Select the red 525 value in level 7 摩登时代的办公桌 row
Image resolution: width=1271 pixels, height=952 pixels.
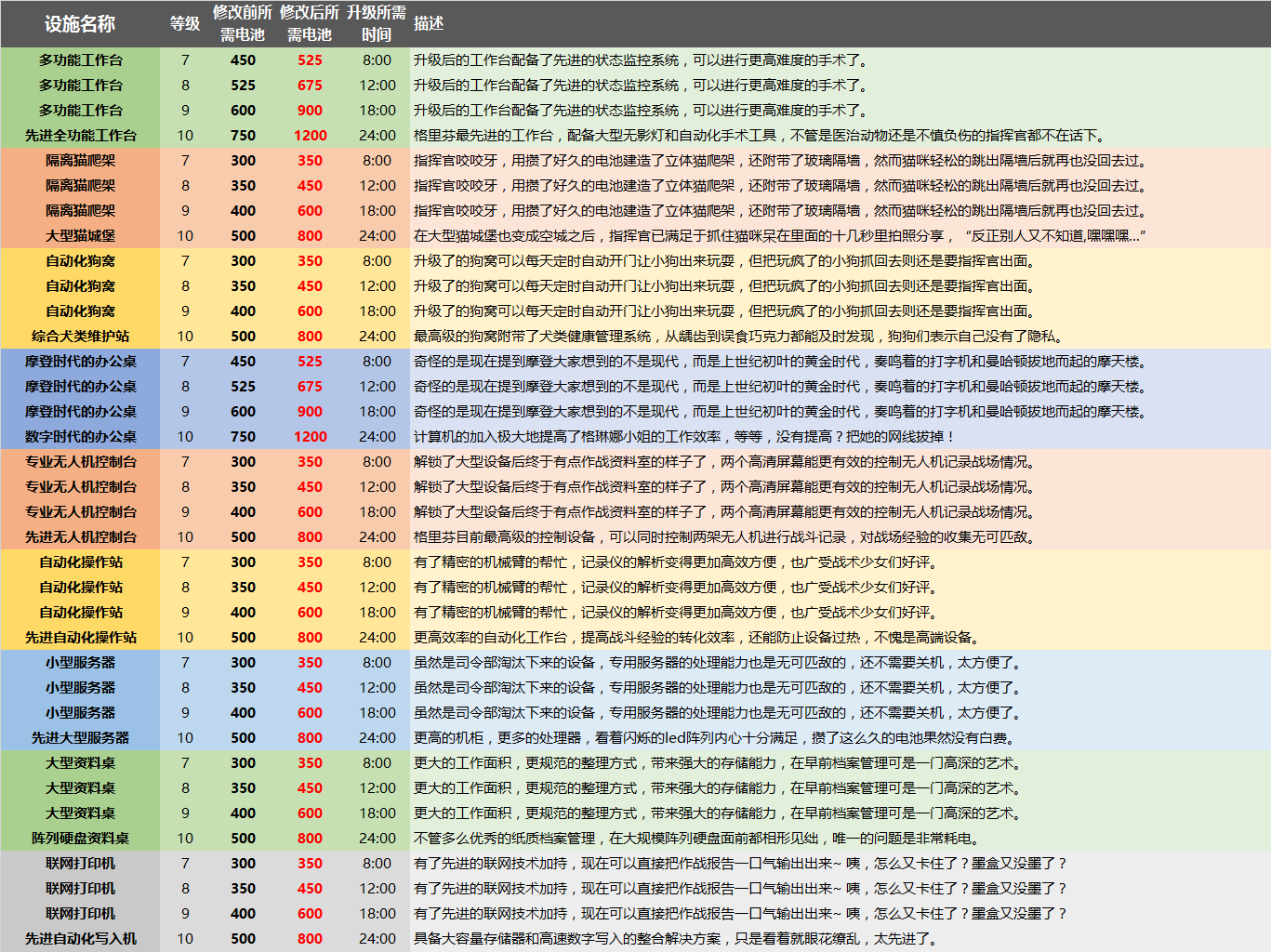click(x=310, y=362)
